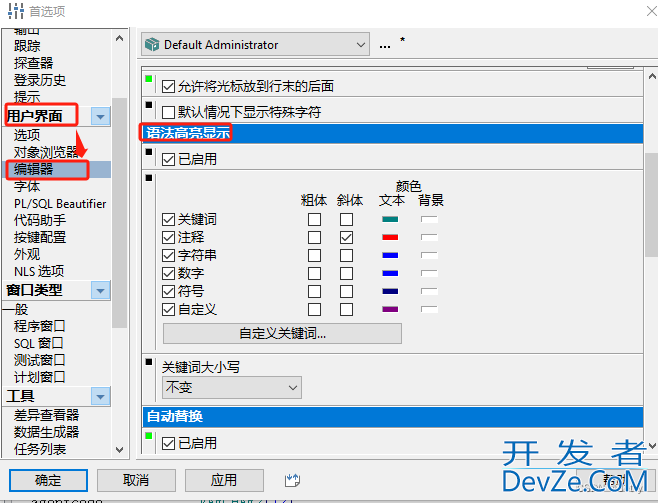This screenshot has width=658, height=503.
Task: Select 探查器 in the list
Action: tap(34, 63)
